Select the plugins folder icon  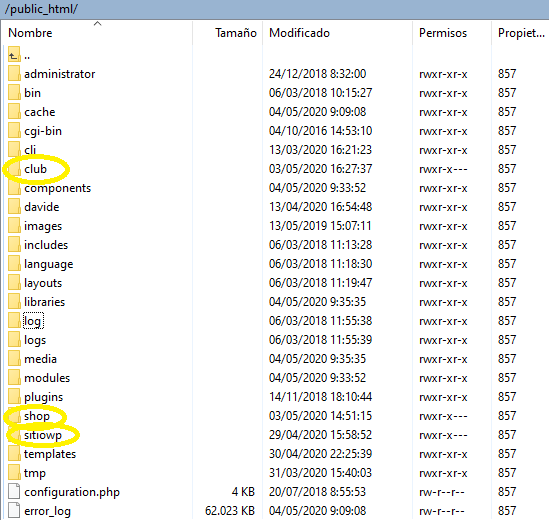[14, 396]
